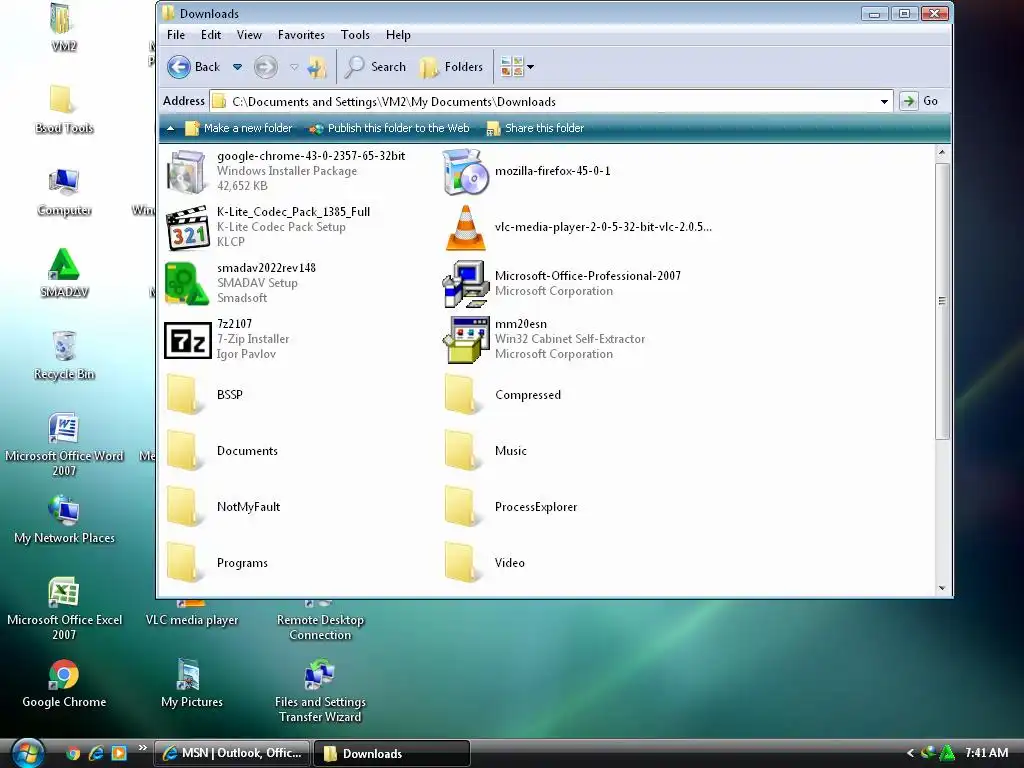Open the NotMyFault folder icon

[184, 507]
